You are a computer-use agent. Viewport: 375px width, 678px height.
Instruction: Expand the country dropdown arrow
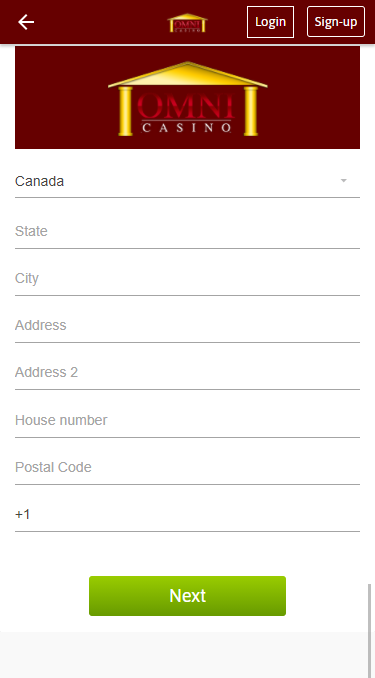[x=343, y=181]
